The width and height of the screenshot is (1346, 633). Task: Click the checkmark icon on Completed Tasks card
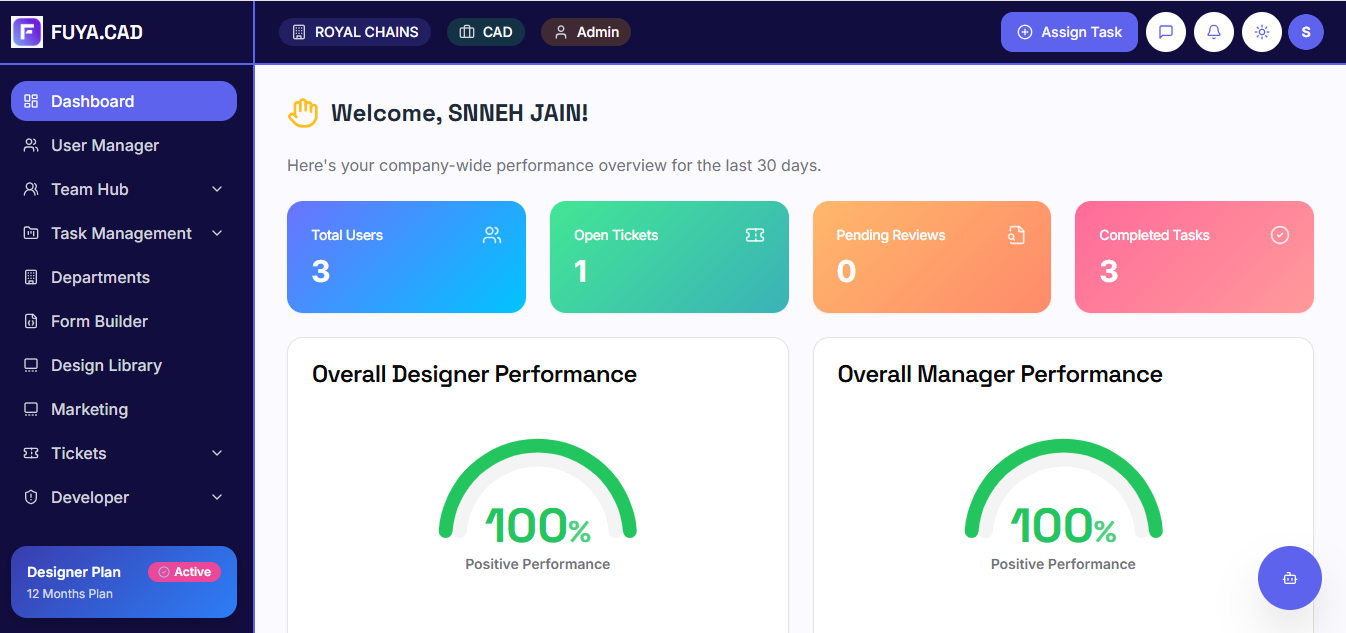[1279, 235]
